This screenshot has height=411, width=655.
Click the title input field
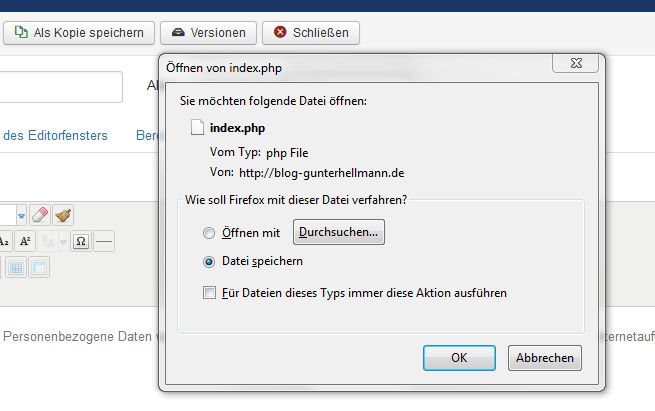point(60,87)
